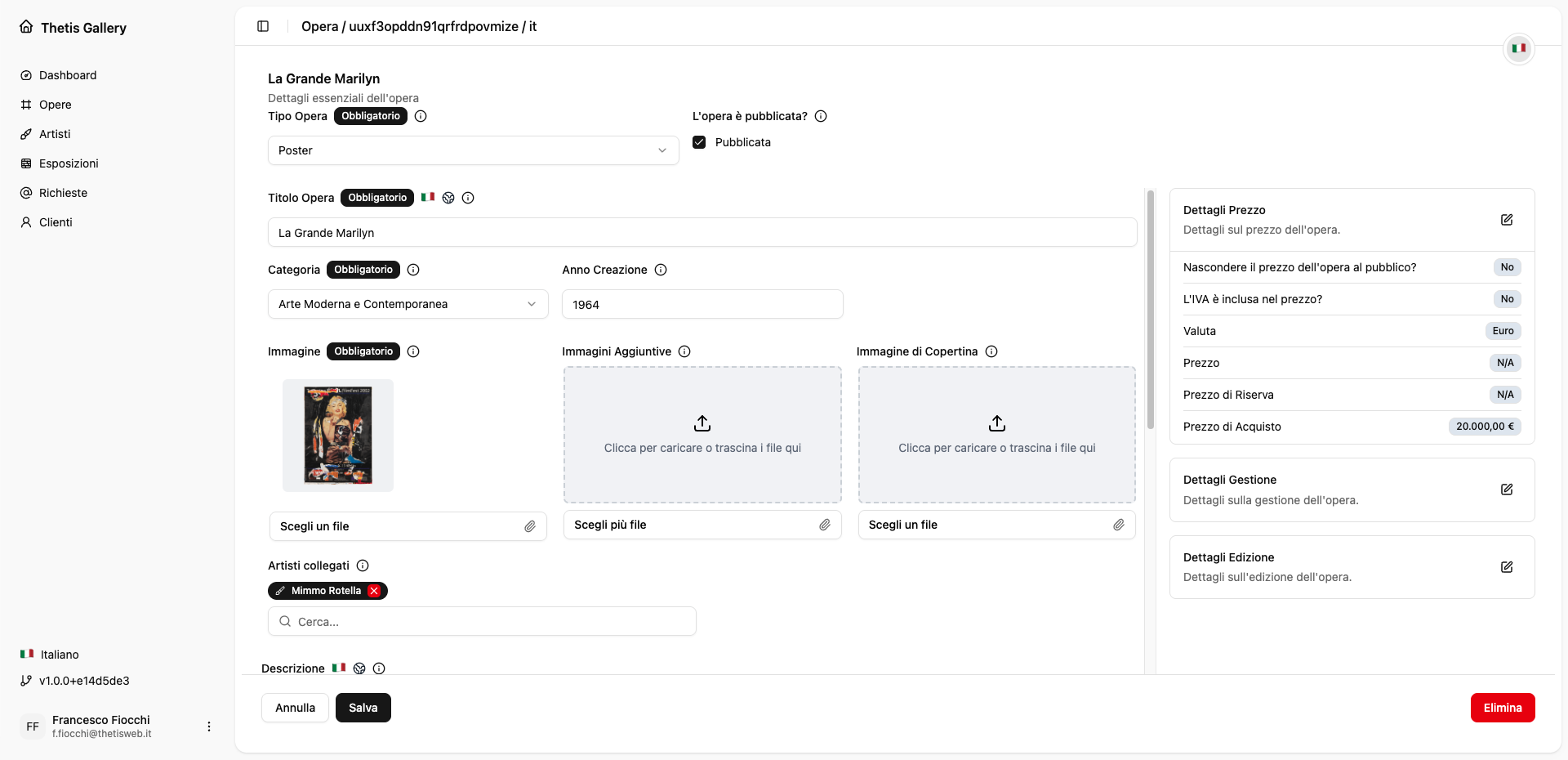1568x760 pixels.
Task: Click the form's vertical scrollbar
Action: click(x=1150, y=311)
